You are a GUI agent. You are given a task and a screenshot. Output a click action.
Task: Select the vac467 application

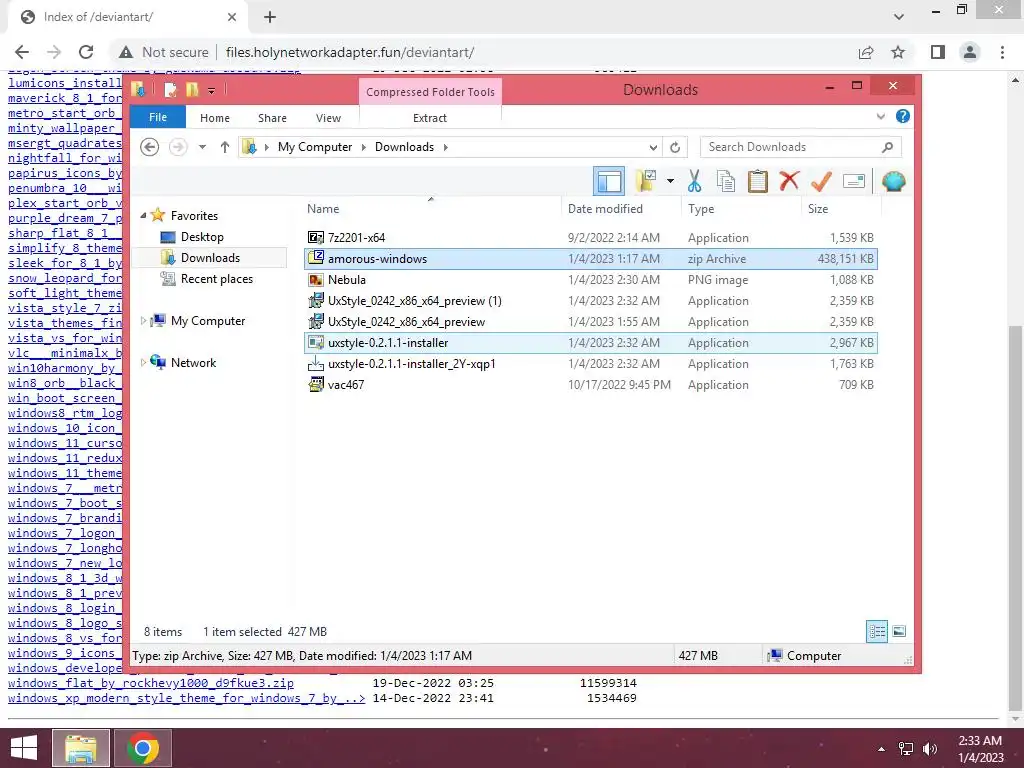[x=591, y=385]
